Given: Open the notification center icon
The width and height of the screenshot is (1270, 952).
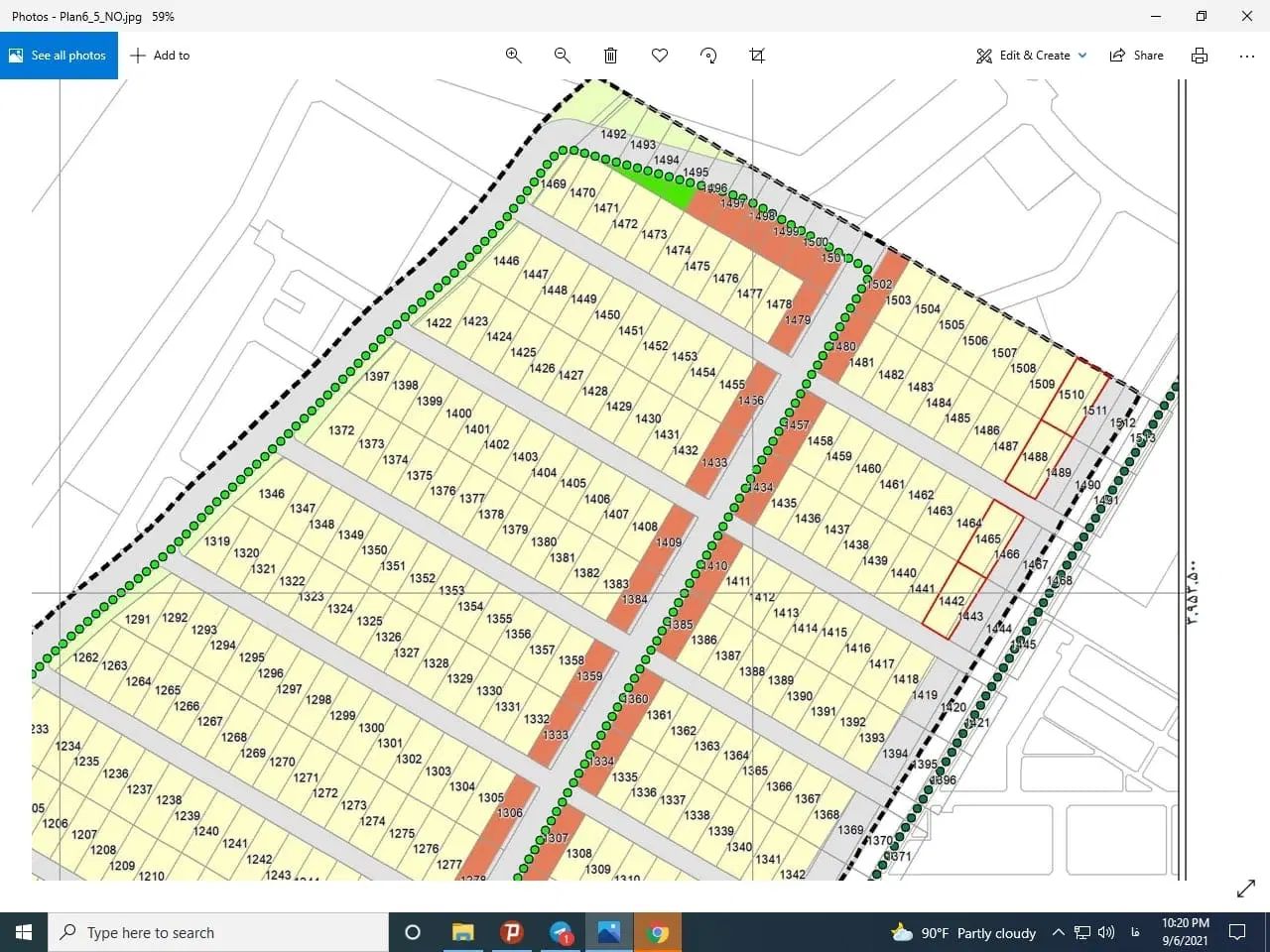Looking at the screenshot, I should click(x=1237, y=932).
